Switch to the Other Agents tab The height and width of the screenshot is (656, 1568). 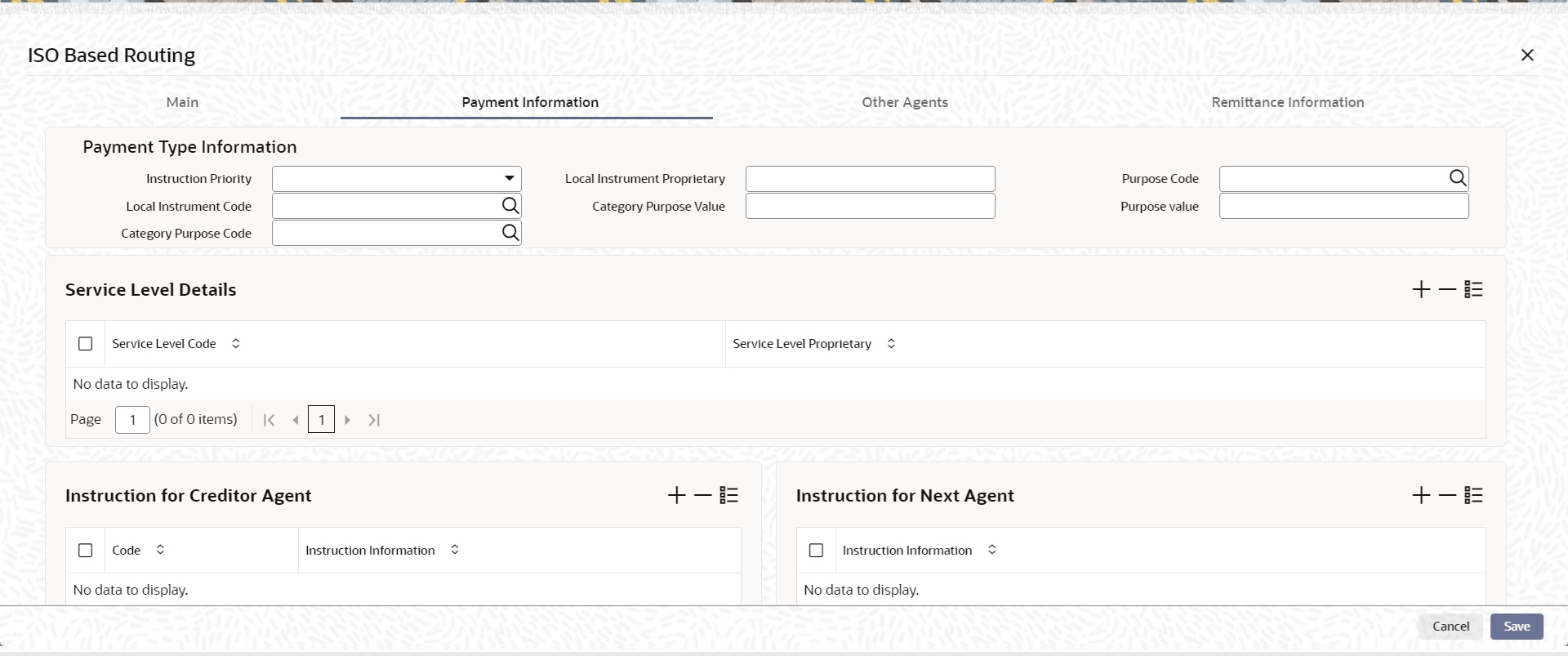[x=905, y=102]
